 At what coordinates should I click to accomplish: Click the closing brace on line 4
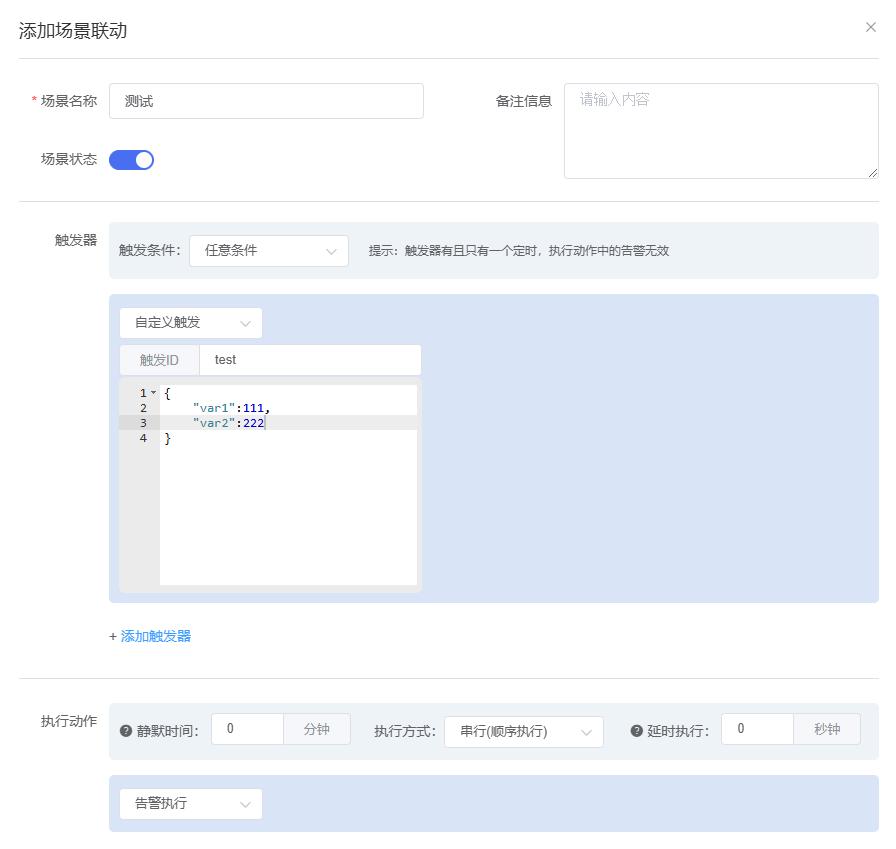[x=167, y=438]
